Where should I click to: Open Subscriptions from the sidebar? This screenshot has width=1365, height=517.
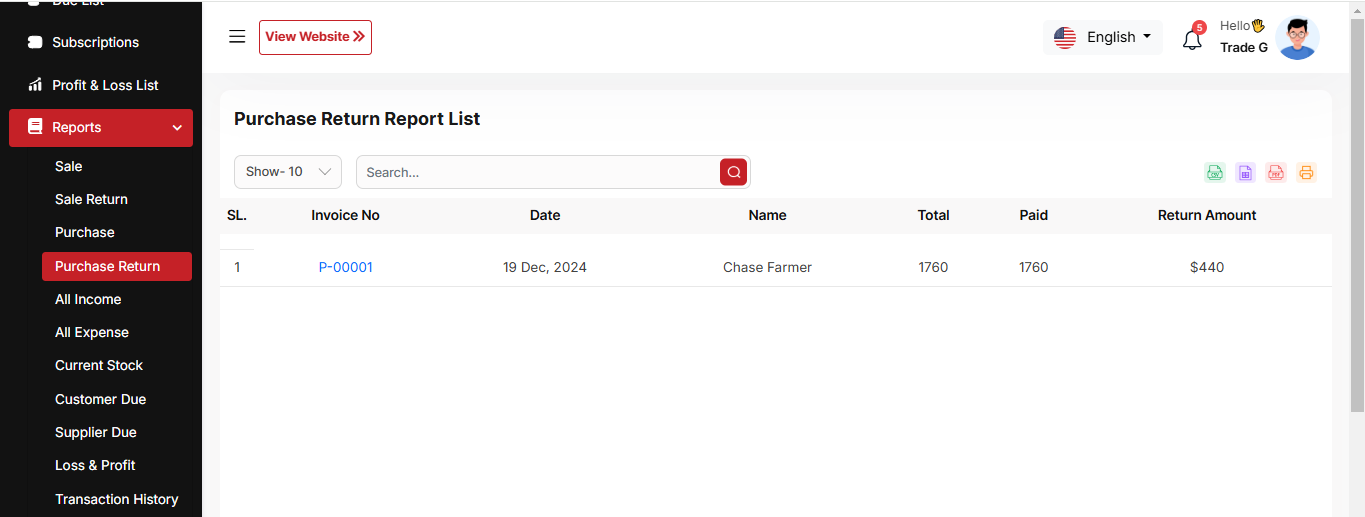pyautogui.click(x=95, y=42)
